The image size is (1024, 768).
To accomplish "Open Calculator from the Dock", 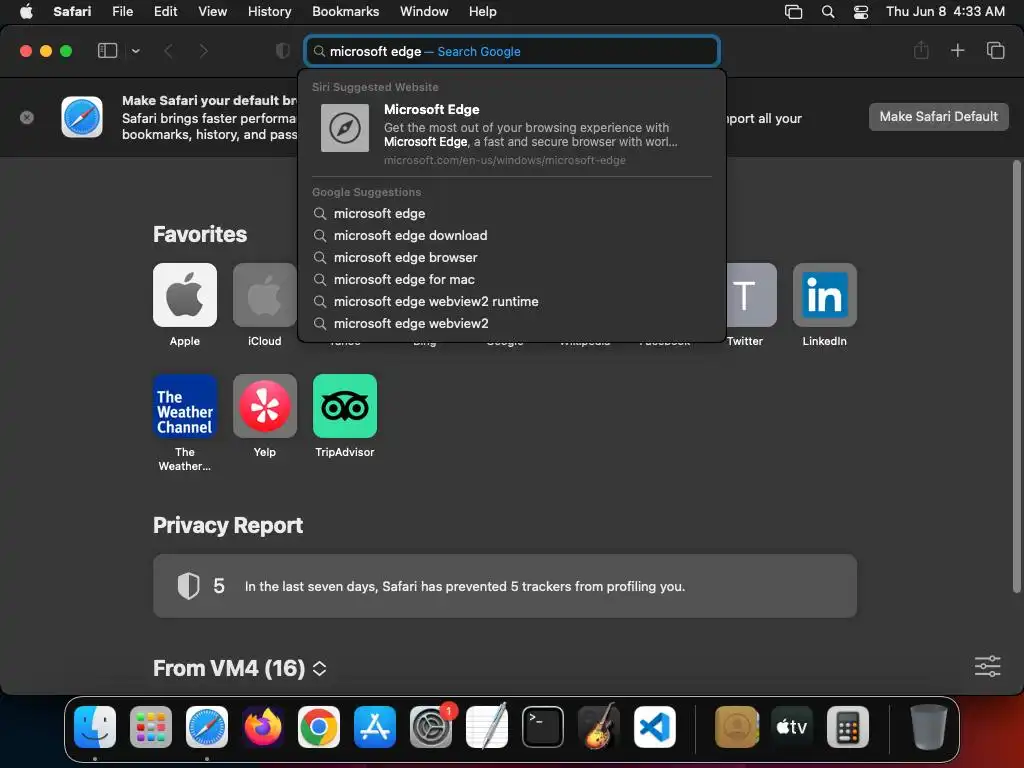I will (x=848, y=727).
